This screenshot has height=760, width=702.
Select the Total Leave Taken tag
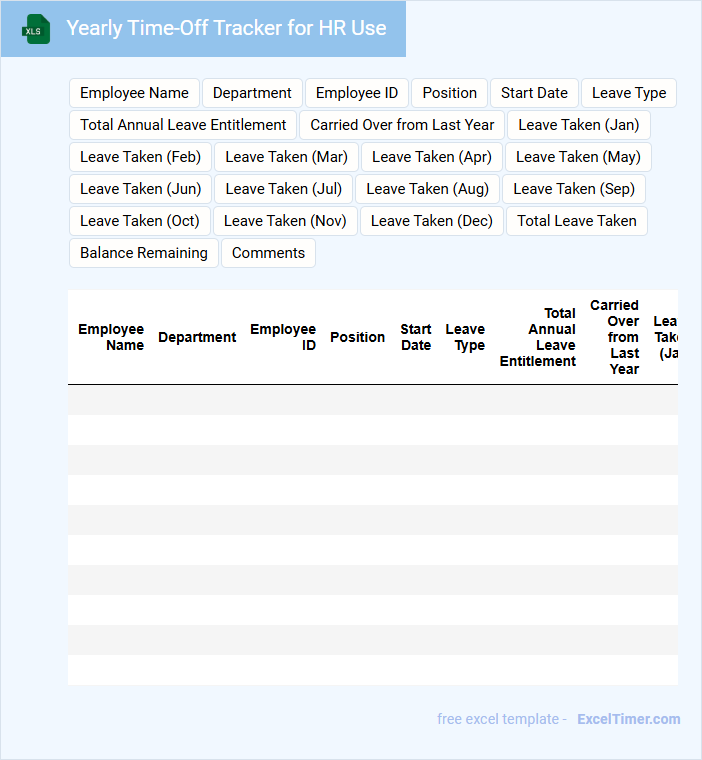tap(576, 221)
